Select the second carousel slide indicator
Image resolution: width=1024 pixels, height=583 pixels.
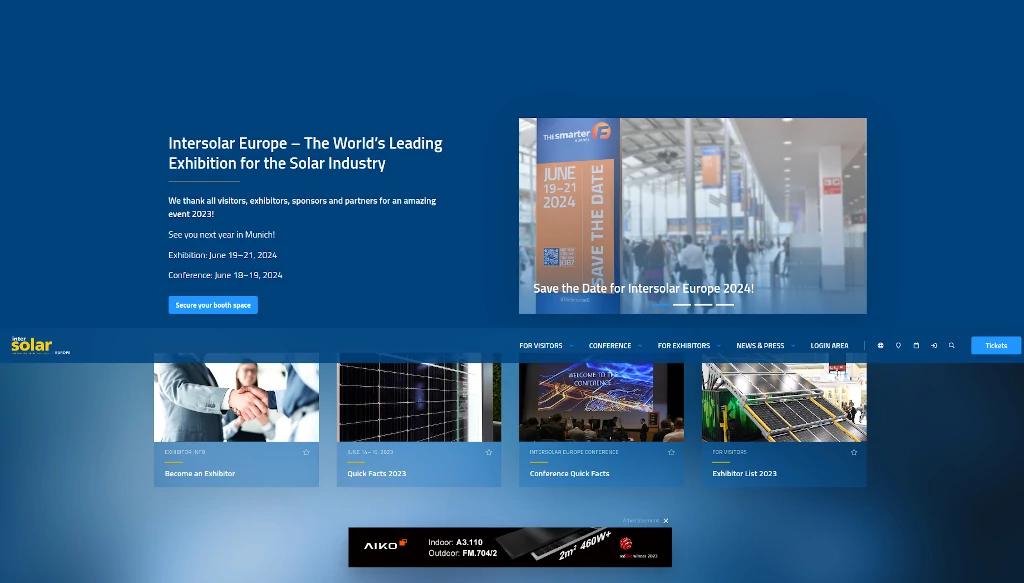tap(682, 305)
